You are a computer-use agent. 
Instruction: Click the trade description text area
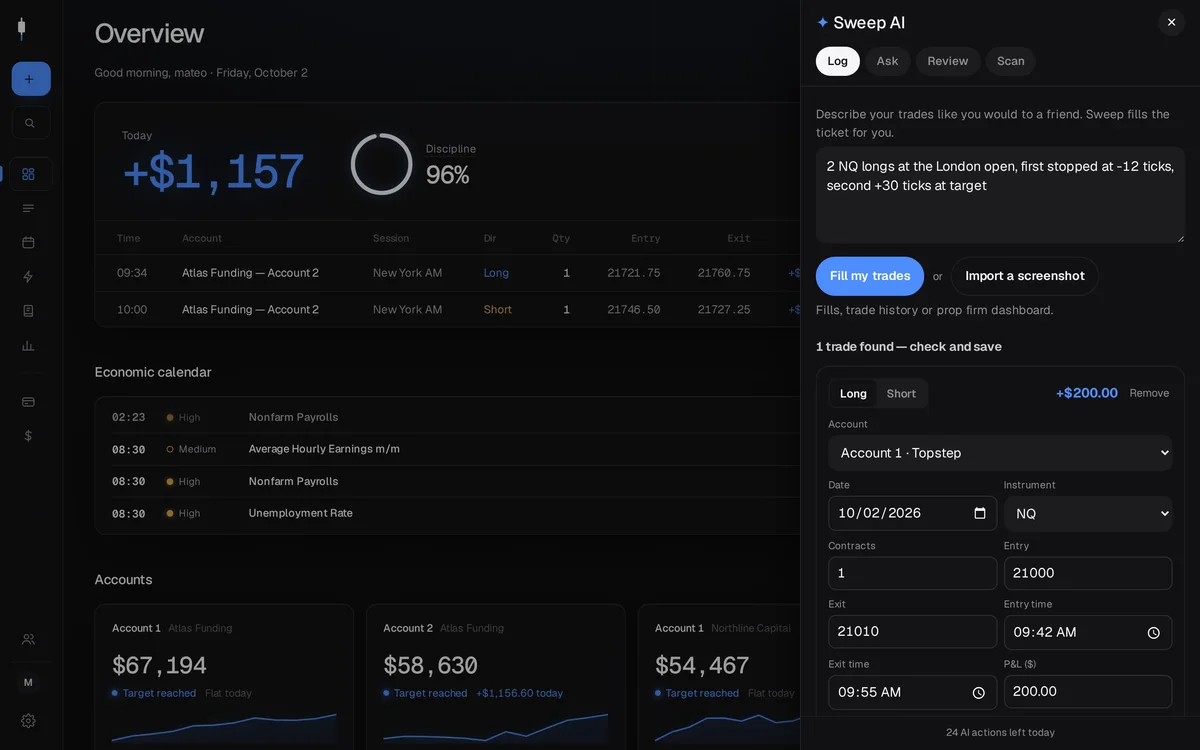(x=1000, y=195)
